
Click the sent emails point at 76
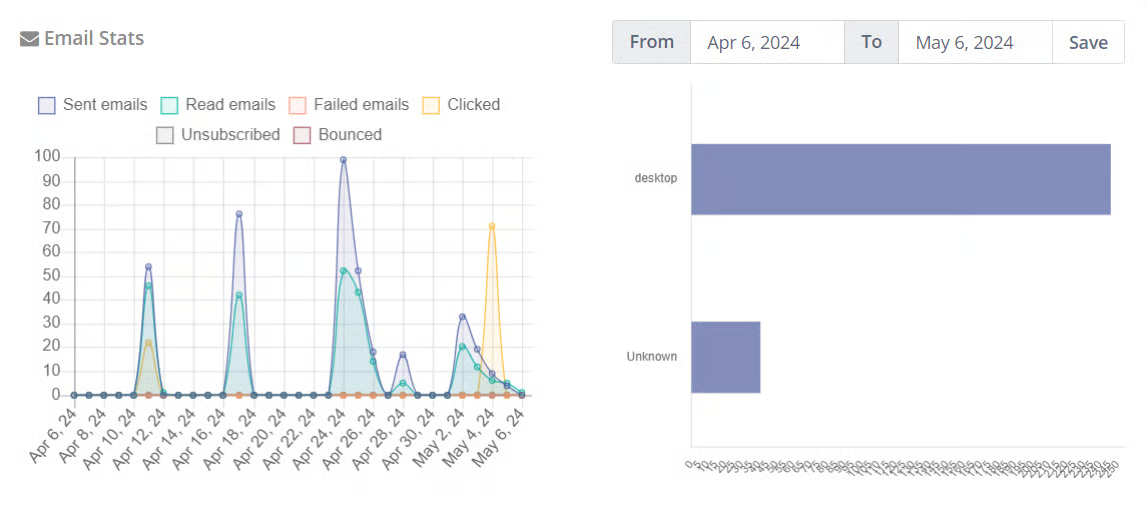point(239,214)
